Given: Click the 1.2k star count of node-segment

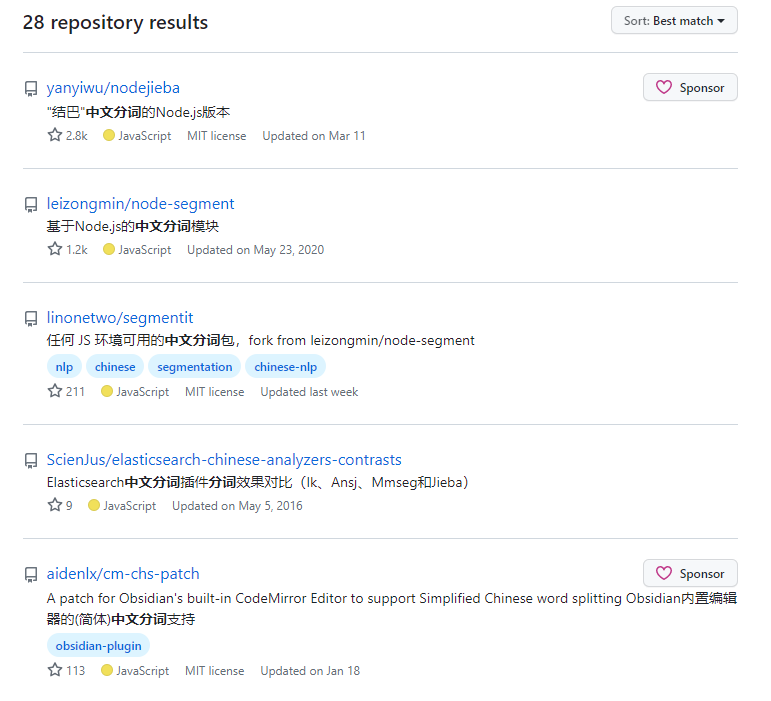Looking at the screenshot, I should pyautogui.click(x=68, y=250).
